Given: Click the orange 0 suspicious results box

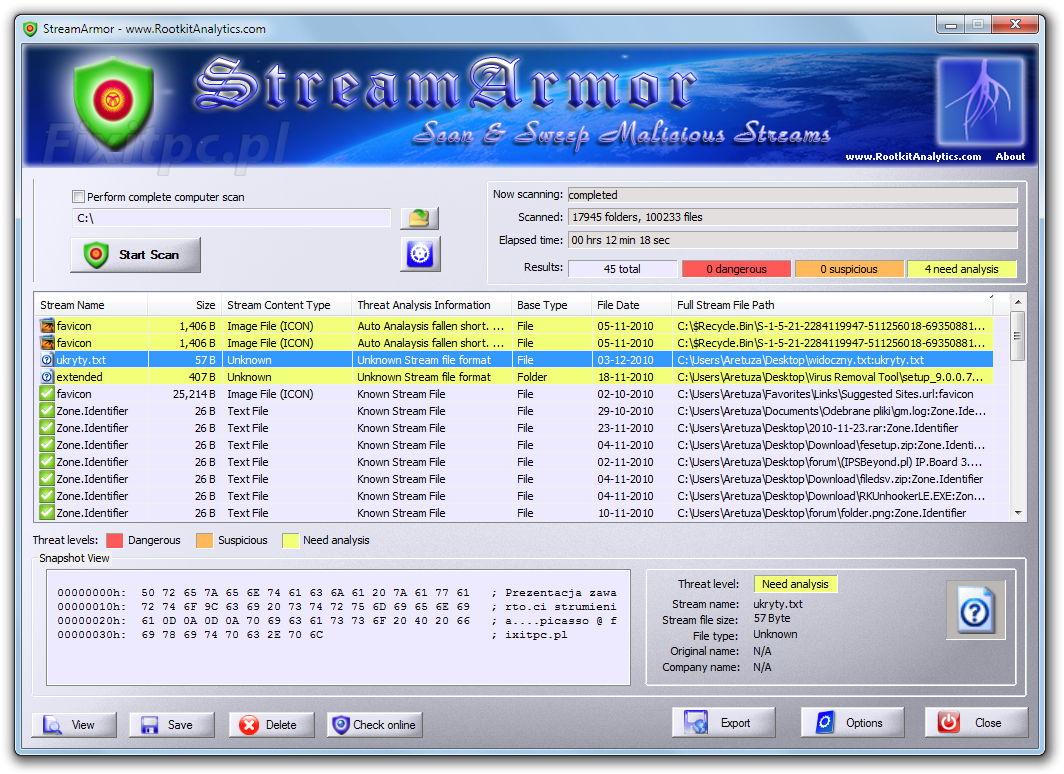Looking at the screenshot, I should (x=849, y=269).
